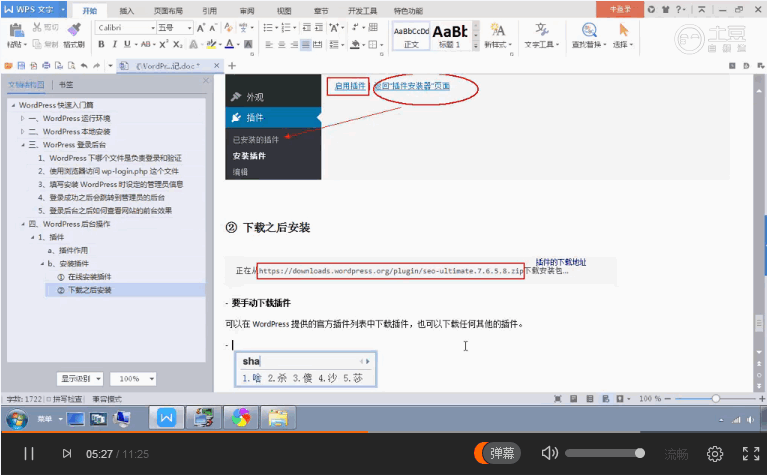Click the character shading icon
The width and height of the screenshot is (767, 475).
[248, 45]
